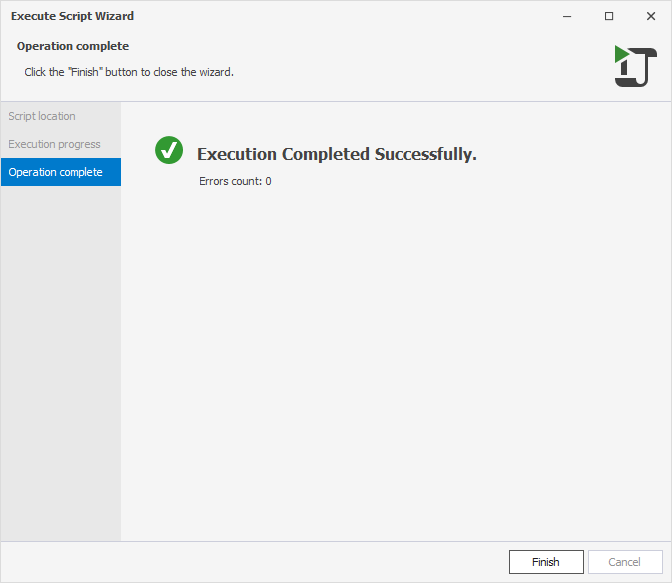Viewport: 672px width, 583px height.
Task: Click the Finish button
Action: pos(546,562)
